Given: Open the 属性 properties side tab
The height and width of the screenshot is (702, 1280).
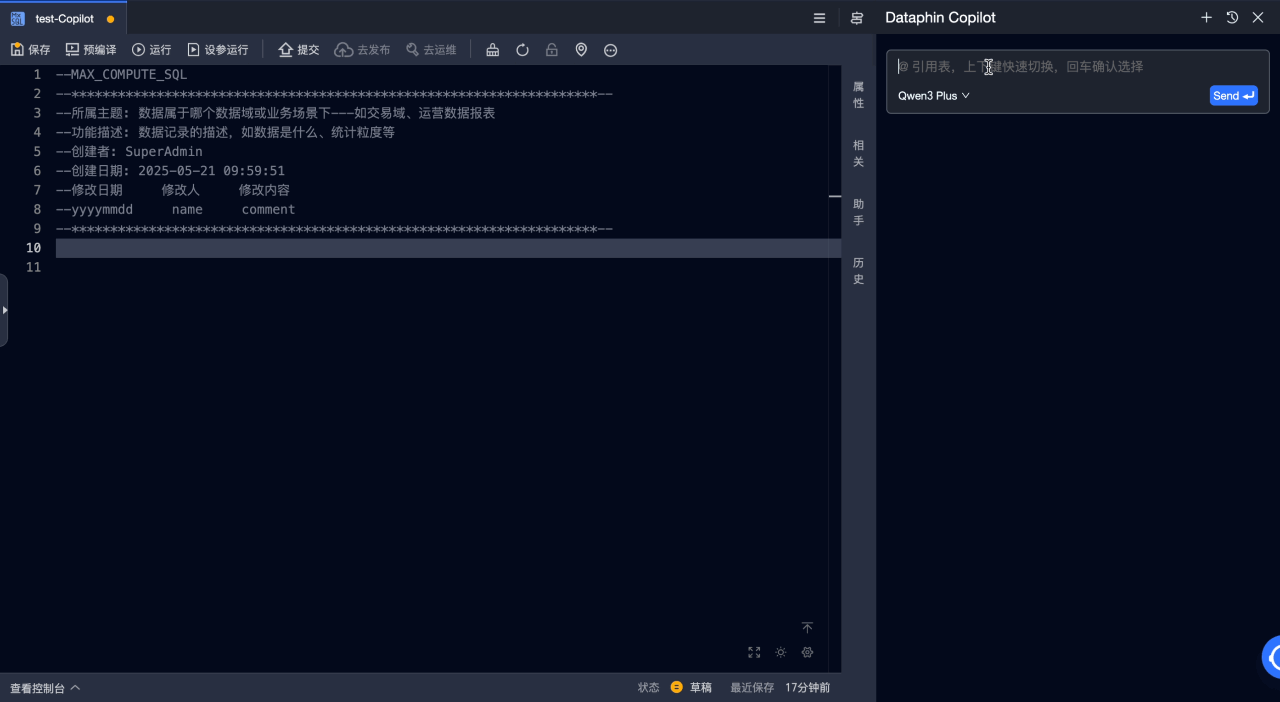Looking at the screenshot, I should point(858,95).
